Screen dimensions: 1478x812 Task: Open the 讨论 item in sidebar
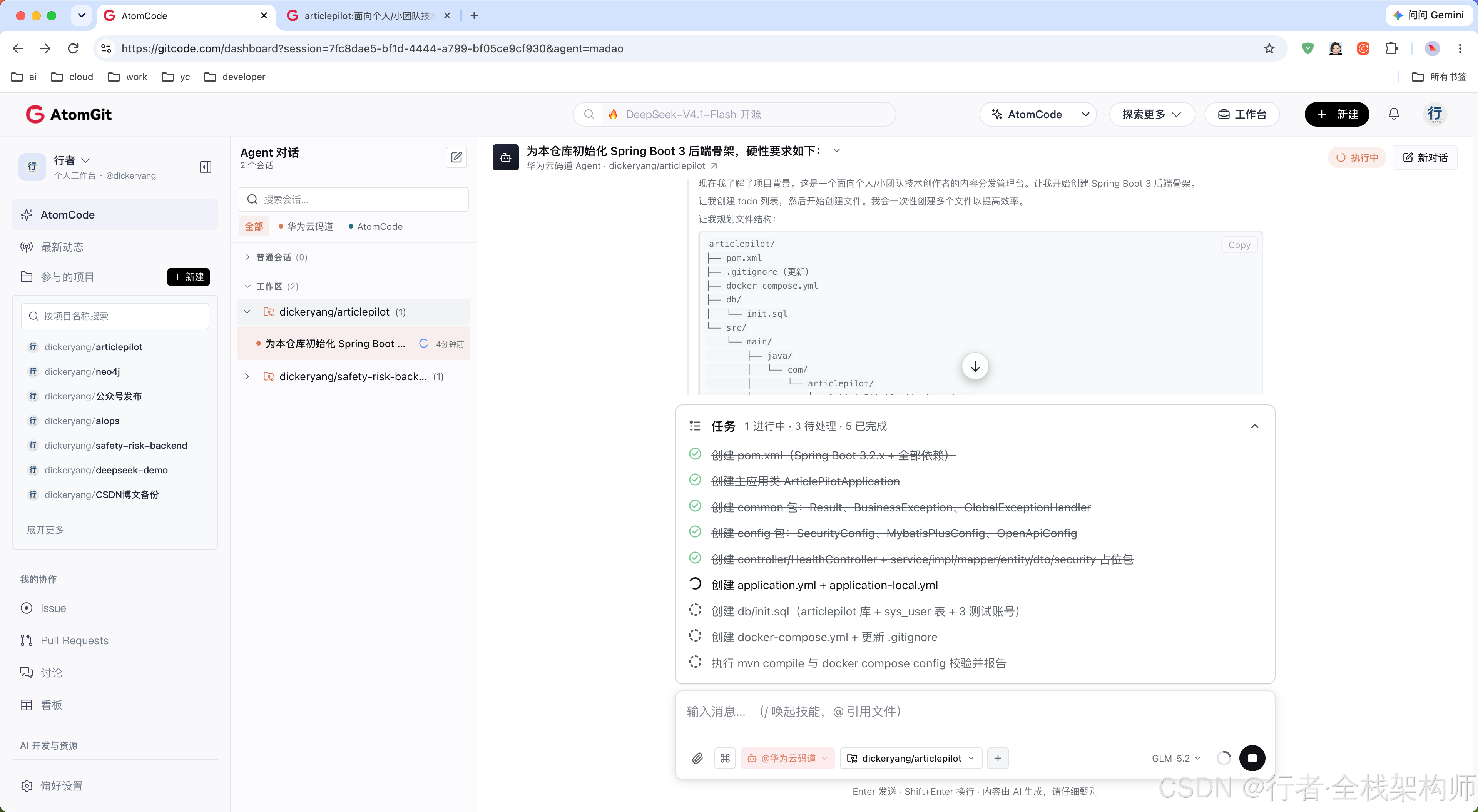41,673
